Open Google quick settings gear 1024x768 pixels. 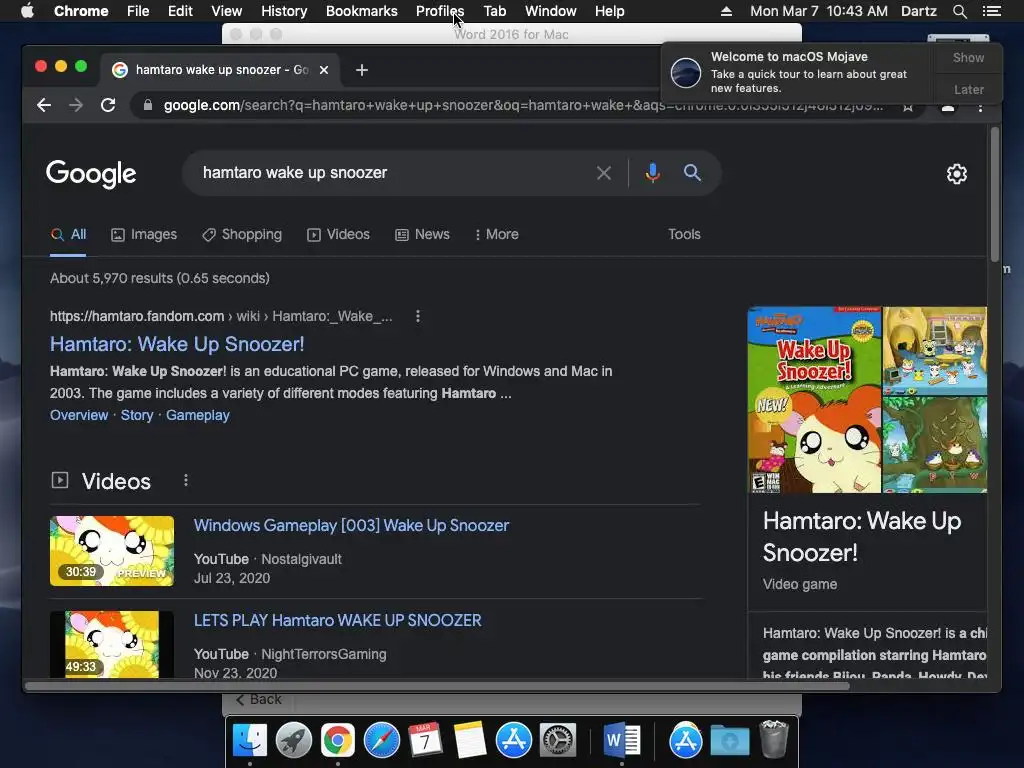pos(957,174)
